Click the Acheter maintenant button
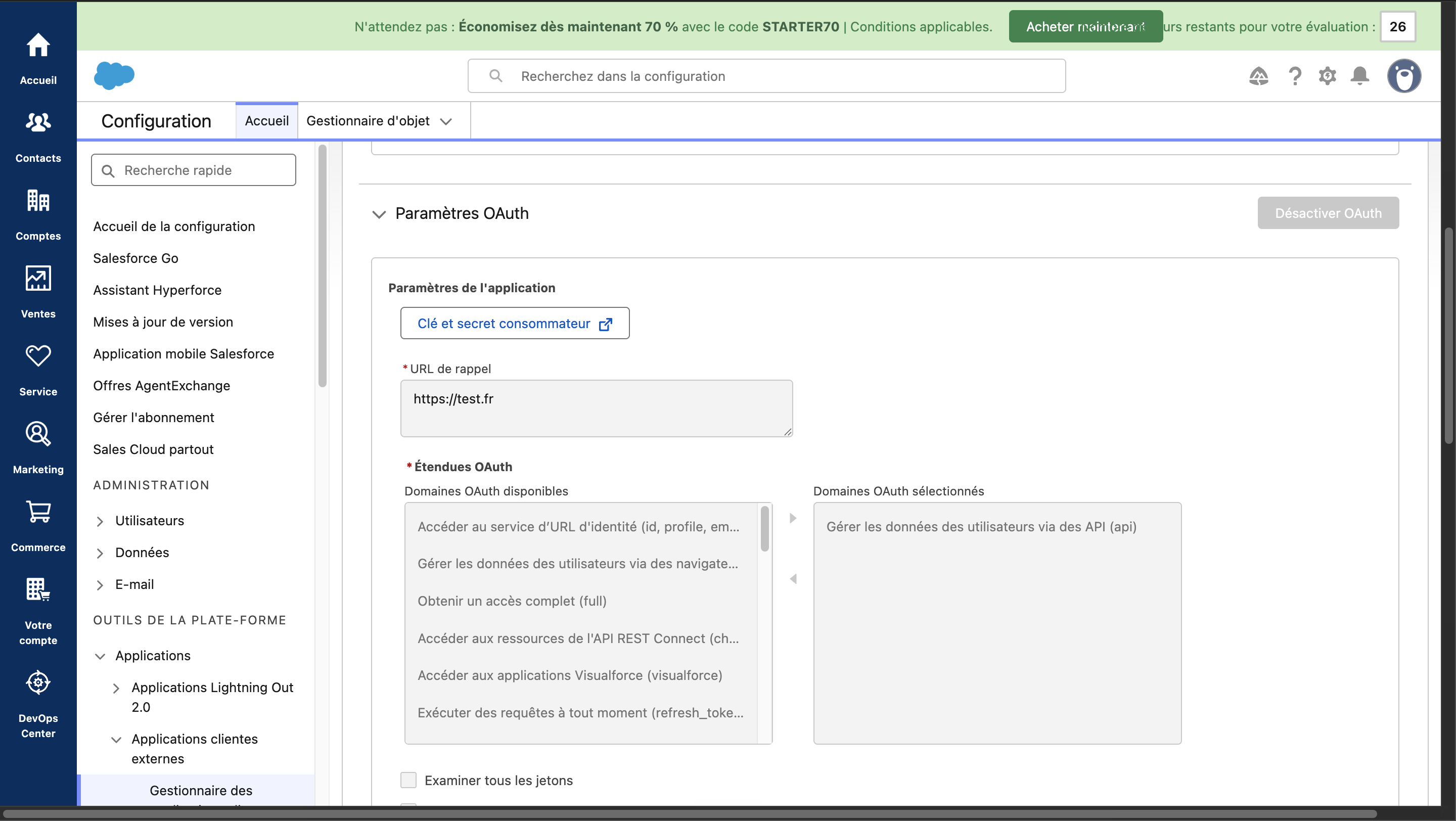Screen dimensions: 1456x821 point(1085,27)
